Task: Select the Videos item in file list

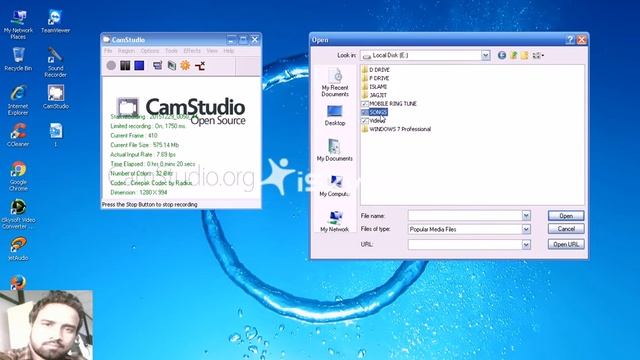Action: click(x=373, y=121)
